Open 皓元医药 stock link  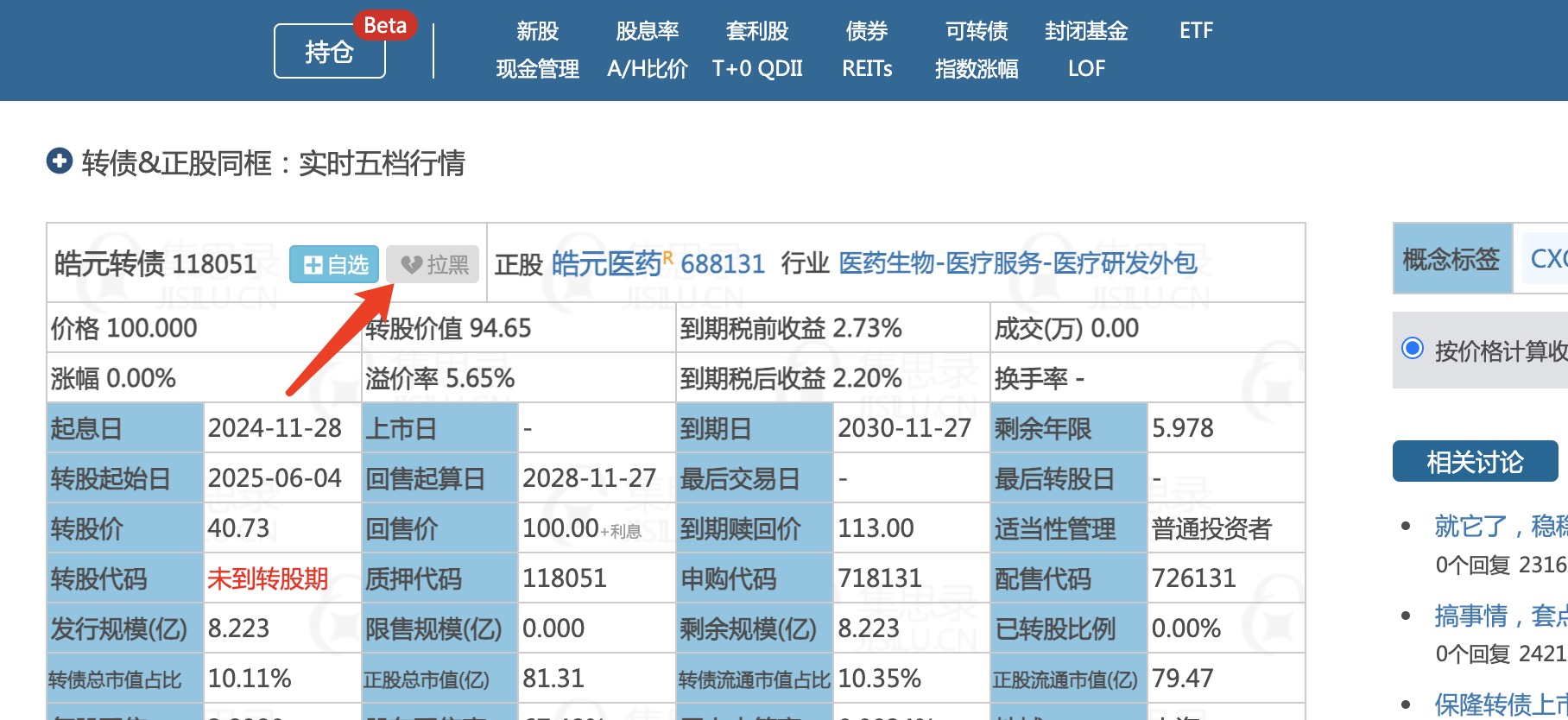click(x=607, y=263)
